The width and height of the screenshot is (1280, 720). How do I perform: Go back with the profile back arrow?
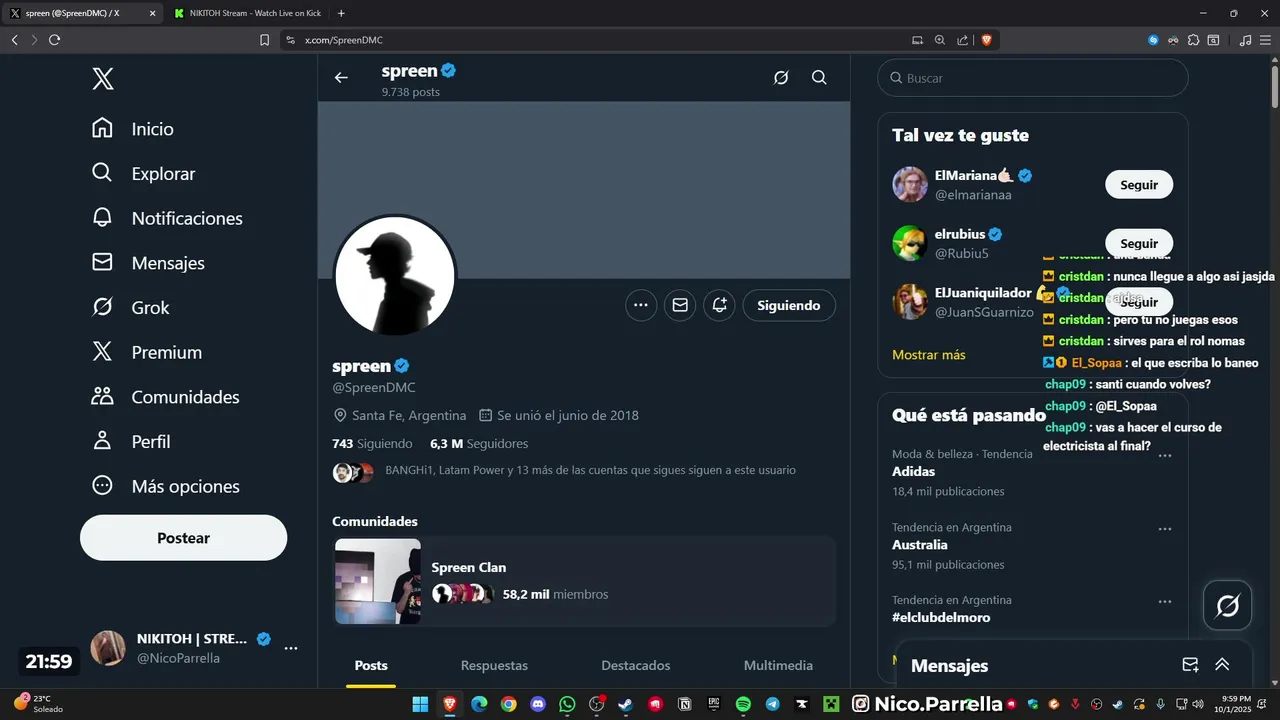341,78
